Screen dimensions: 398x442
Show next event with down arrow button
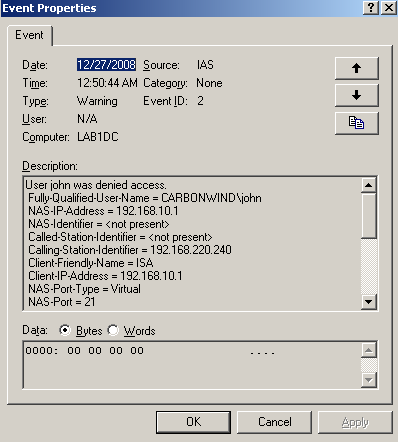[357, 95]
